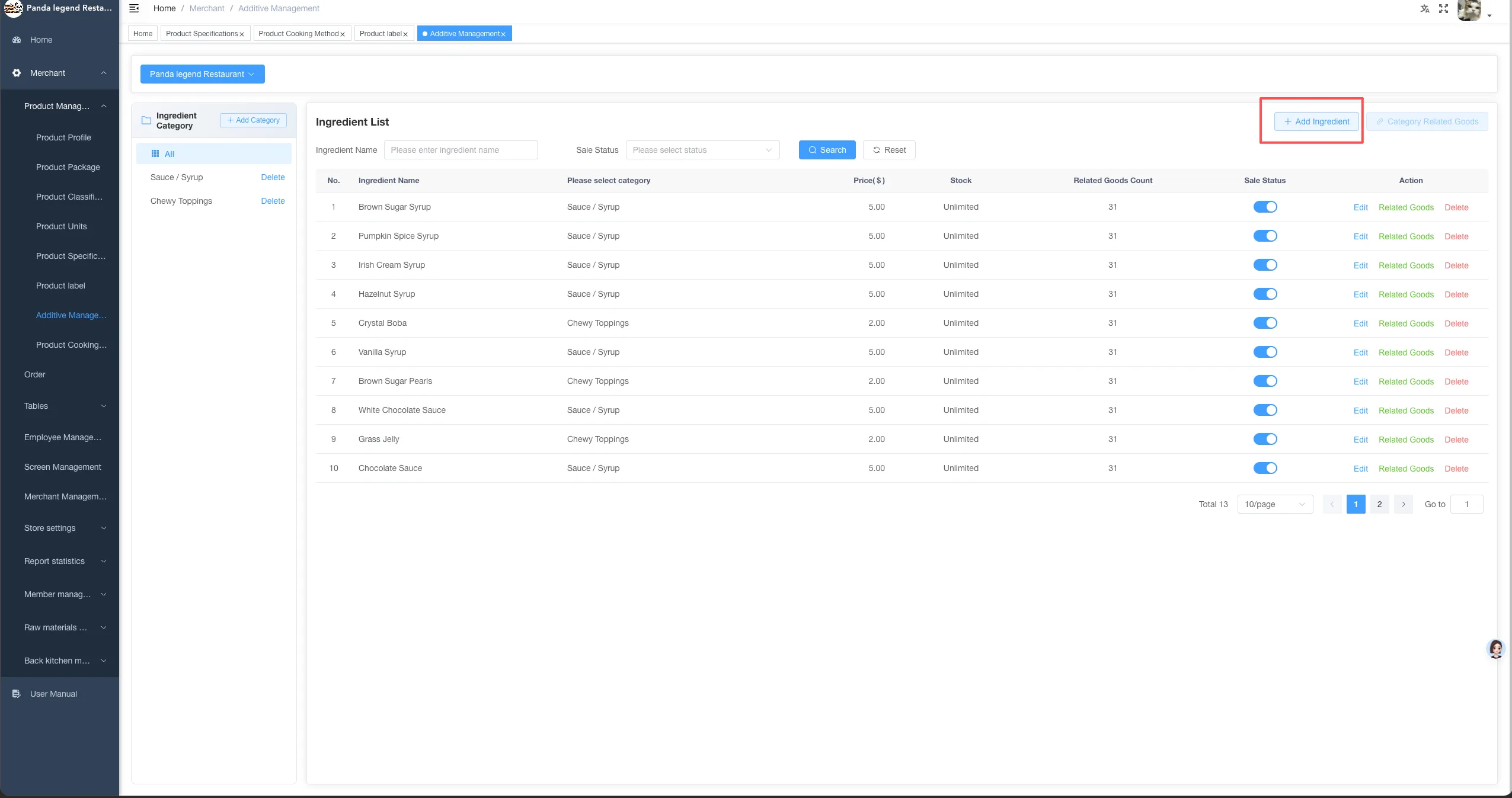
Task: Toggle sale status for Grass Jelly
Action: click(1265, 439)
